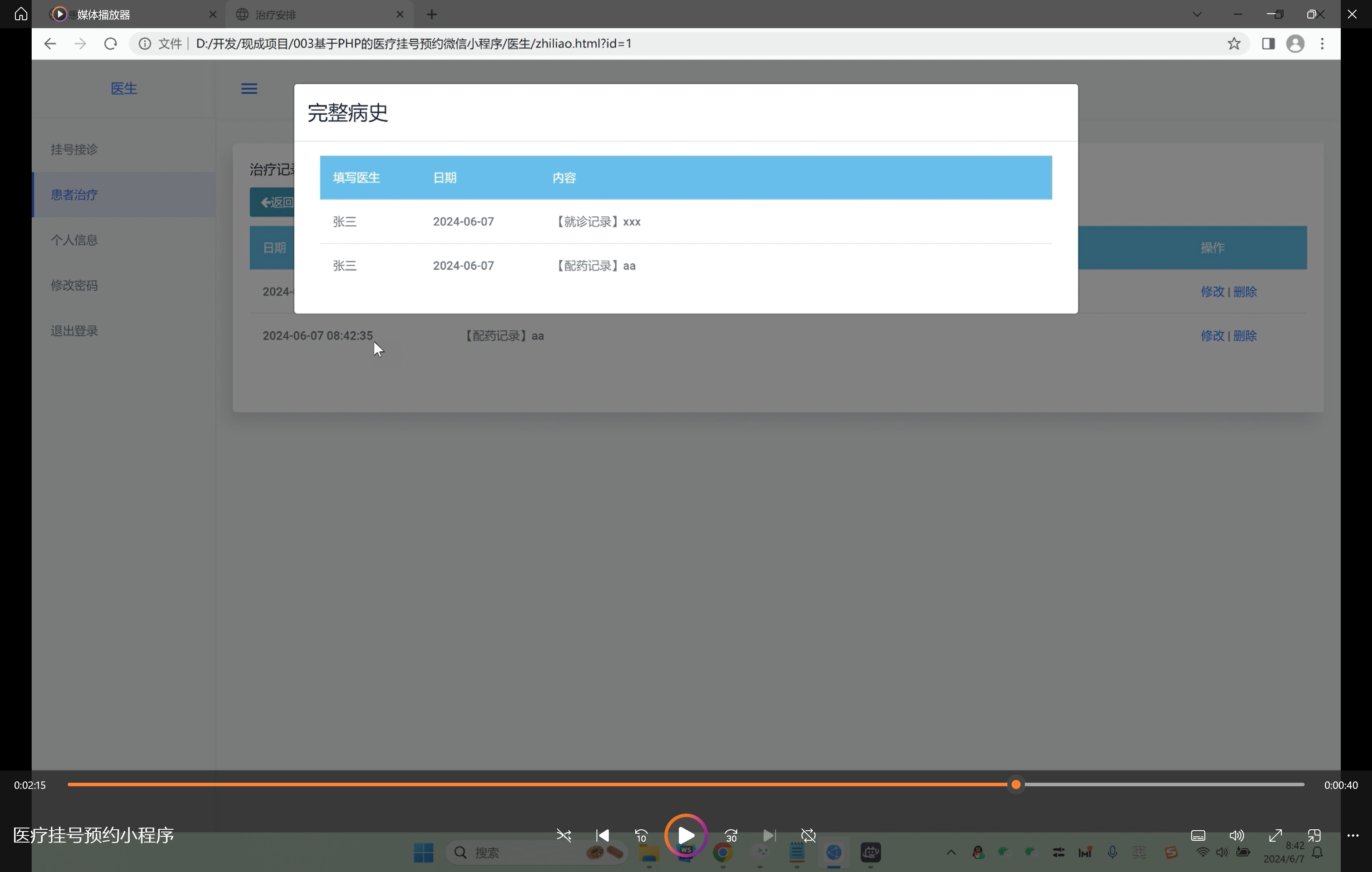Click 删除 in the first treatment row
Viewport: 1372px width, 872px height.
[1245, 292]
